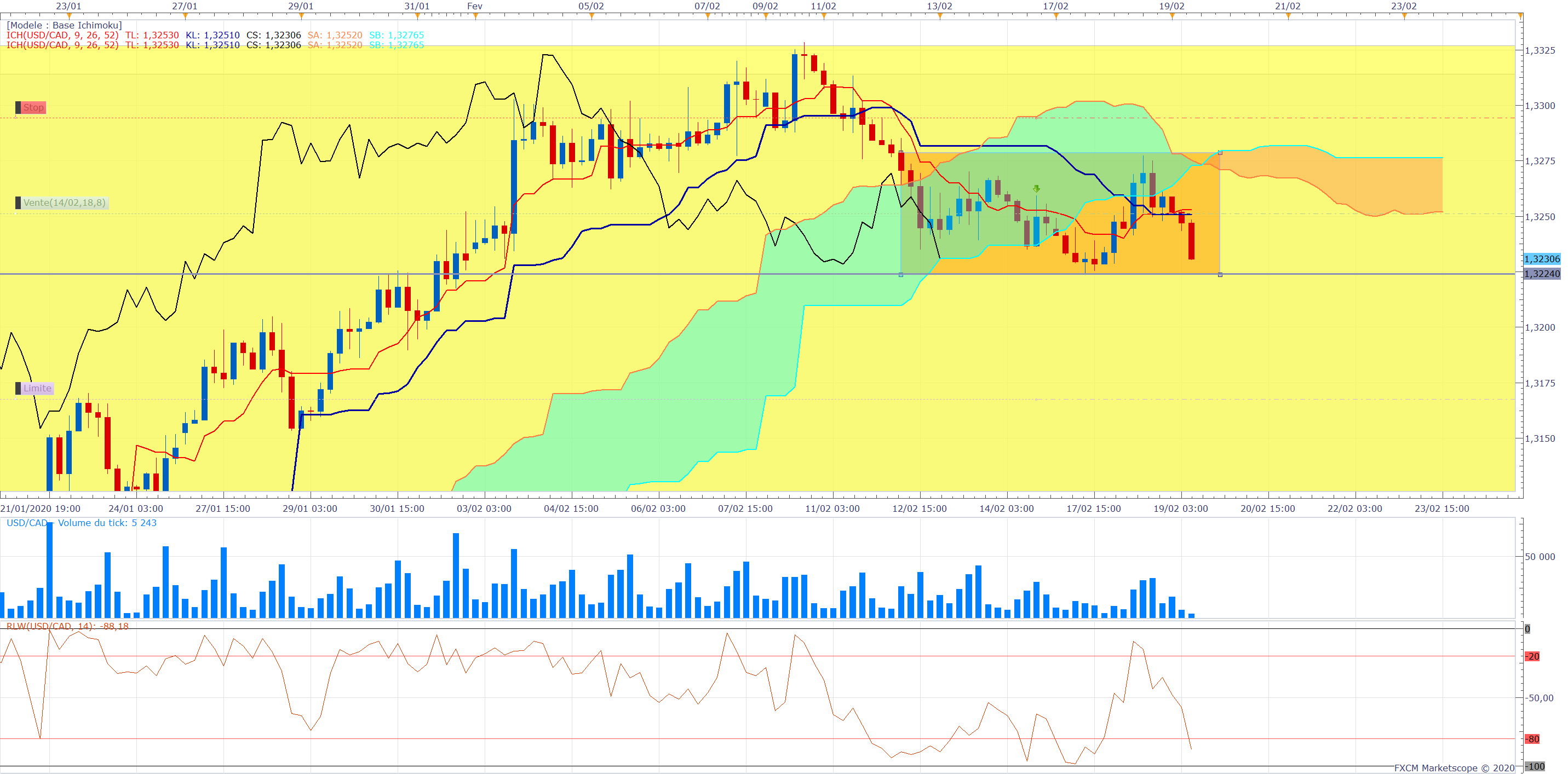1568x774 pixels.
Task: Click the red -80 oversold level tag
Action: tap(1532, 740)
